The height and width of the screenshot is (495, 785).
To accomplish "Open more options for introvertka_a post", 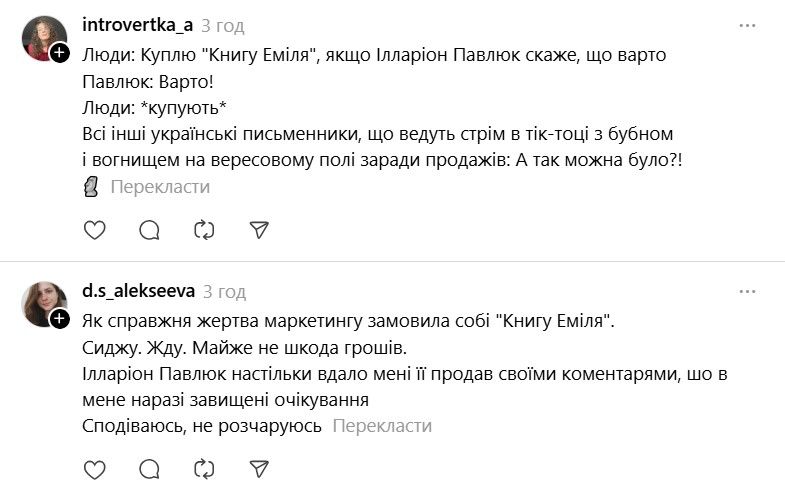I will coord(747,25).
